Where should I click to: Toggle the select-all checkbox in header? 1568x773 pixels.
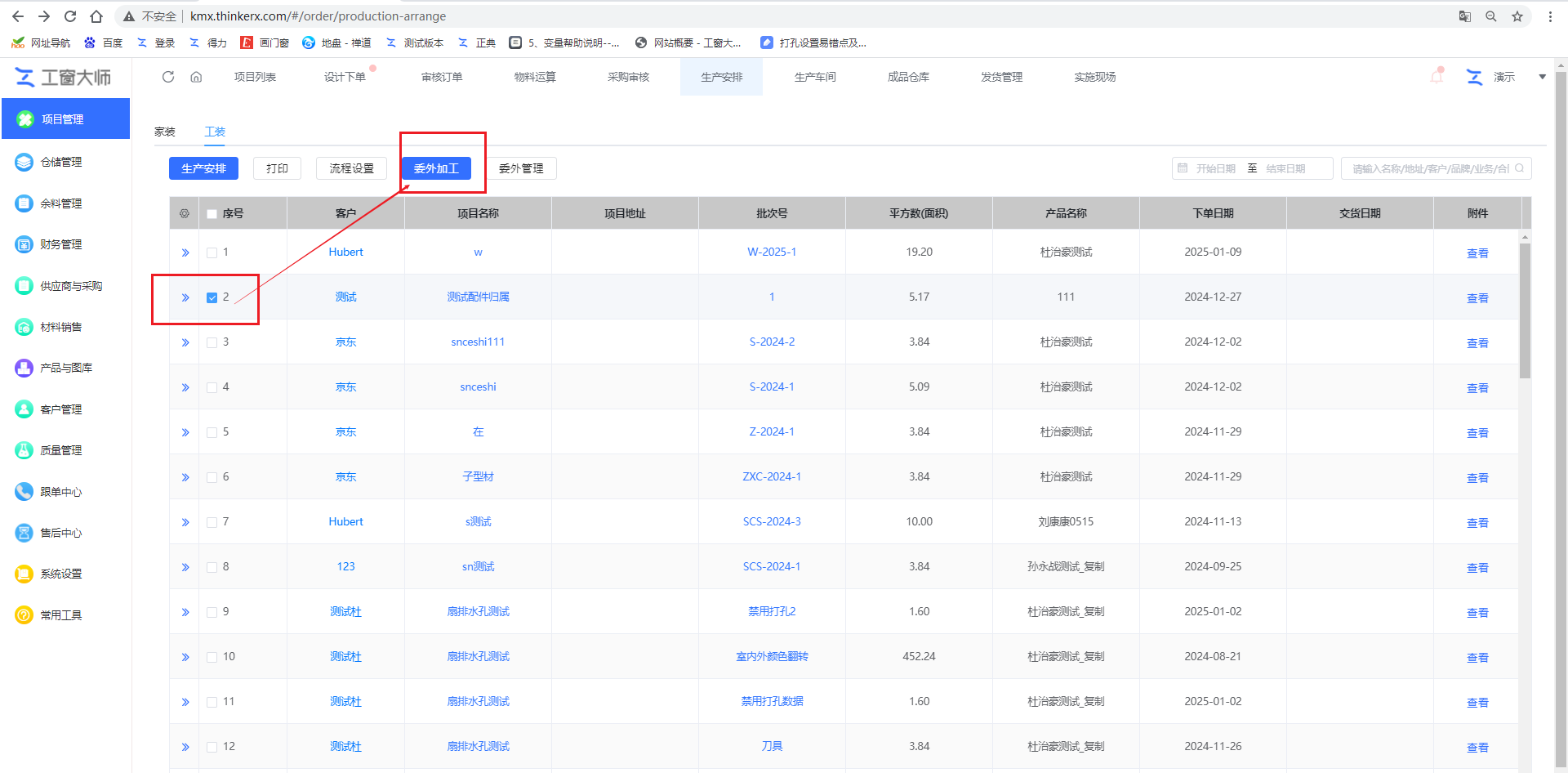[x=212, y=214]
